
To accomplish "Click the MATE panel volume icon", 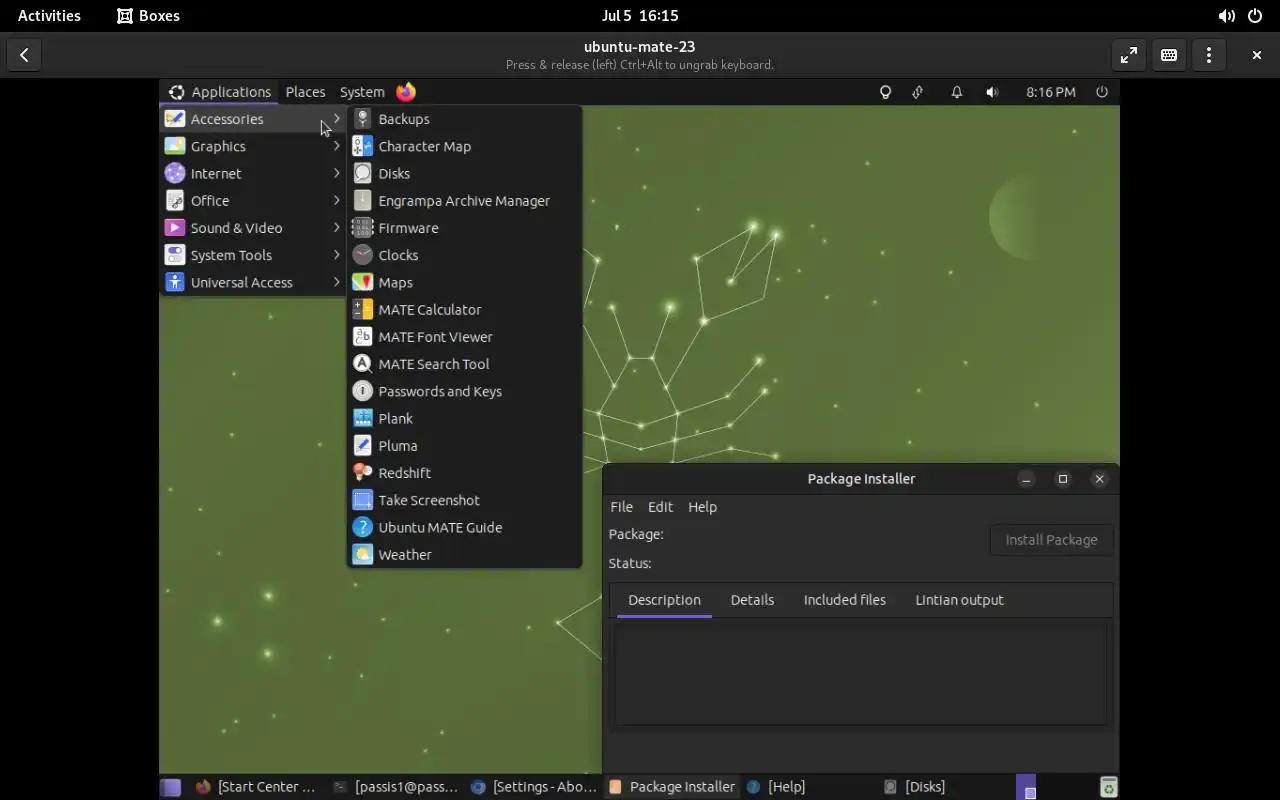I will click(992, 92).
